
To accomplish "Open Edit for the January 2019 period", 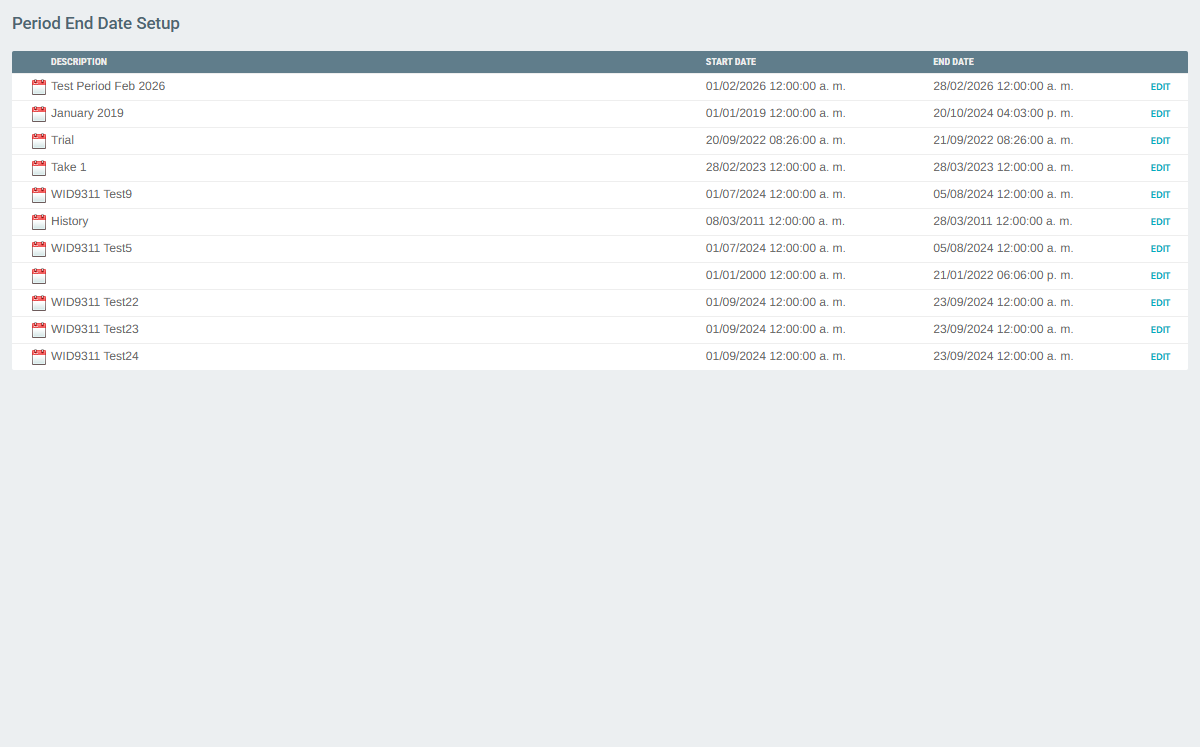I will (x=1160, y=114).
